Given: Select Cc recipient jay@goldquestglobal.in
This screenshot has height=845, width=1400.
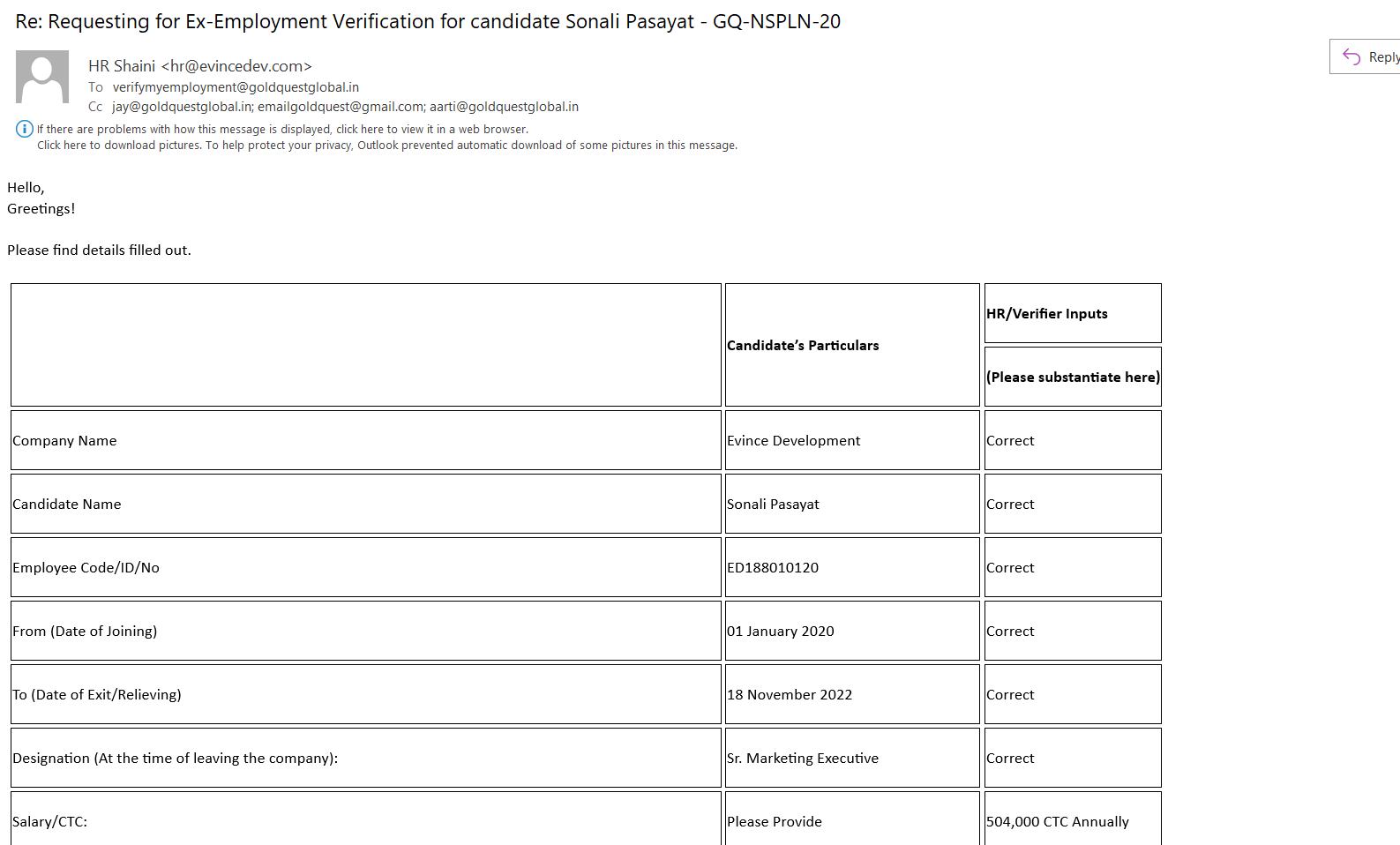Looking at the screenshot, I should [x=182, y=107].
